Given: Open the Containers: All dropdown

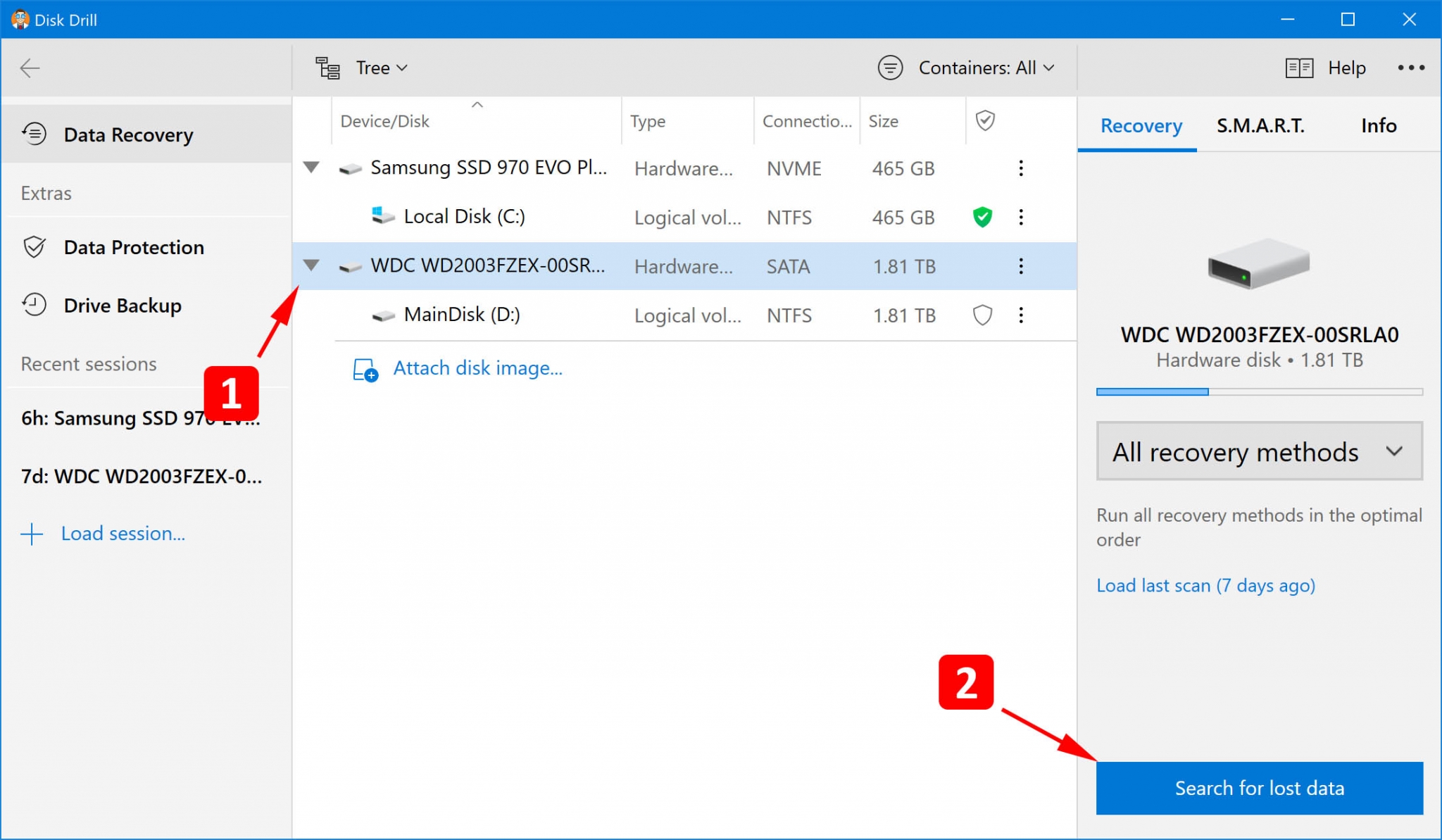Looking at the screenshot, I should pos(986,68).
